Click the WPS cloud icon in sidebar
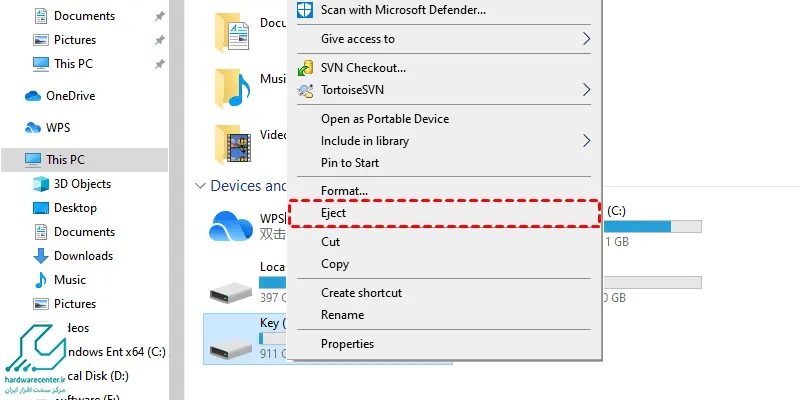 [33, 128]
